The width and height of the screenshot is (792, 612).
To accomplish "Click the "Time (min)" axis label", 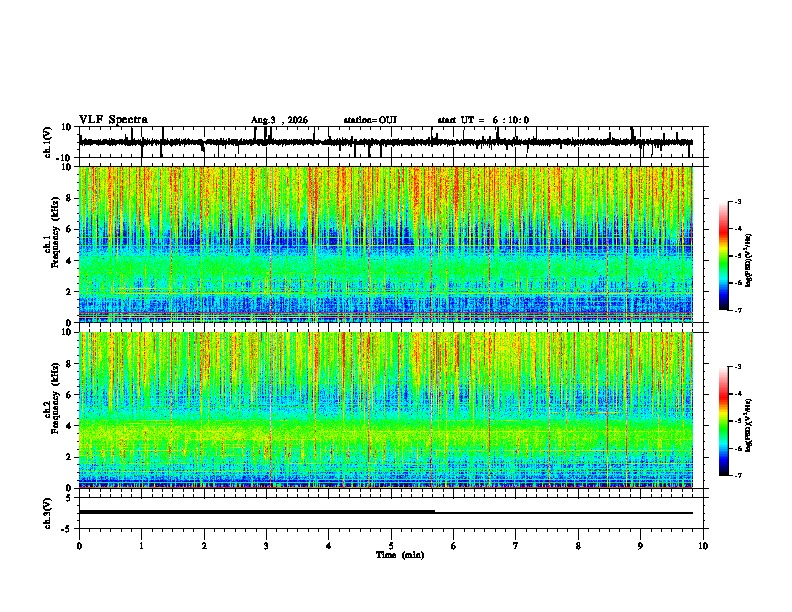I will [400, 555].
